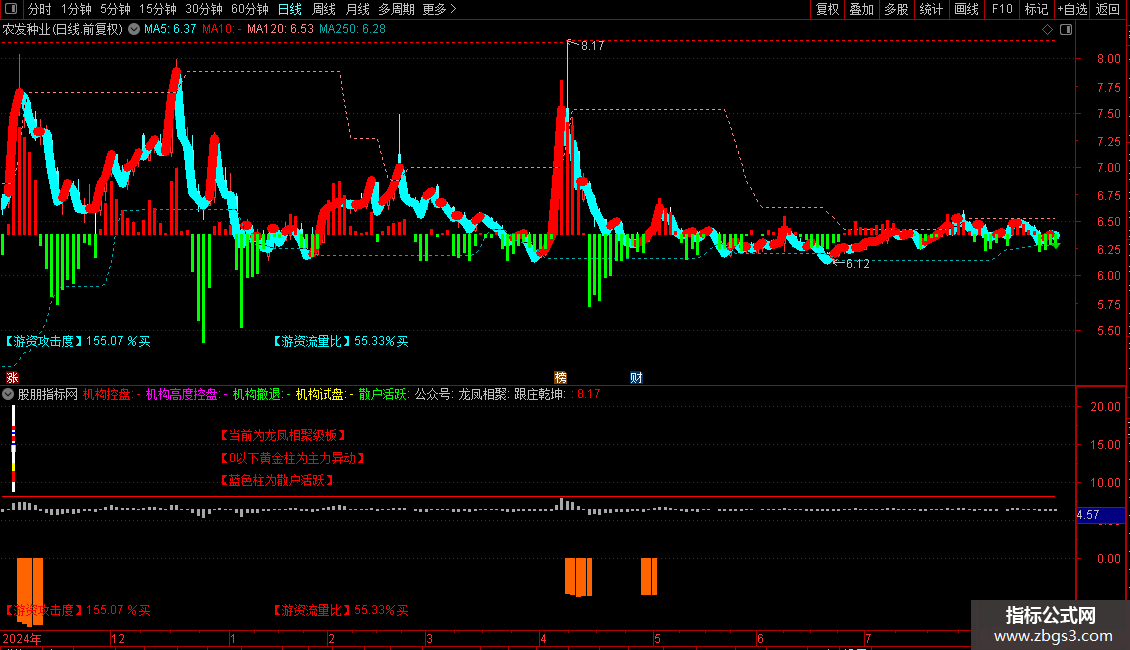
Task: Click the 2024年 label on the time axis
Action: coord(22,638)
